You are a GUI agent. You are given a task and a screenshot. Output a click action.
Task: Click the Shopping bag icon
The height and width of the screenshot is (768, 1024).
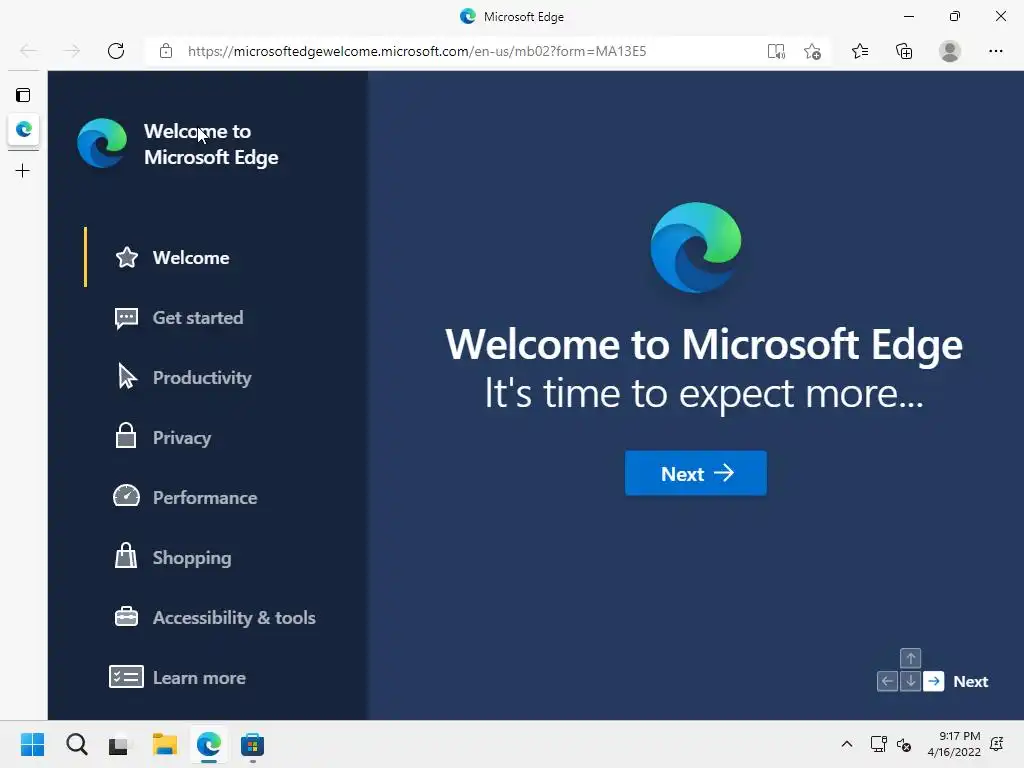126,556
